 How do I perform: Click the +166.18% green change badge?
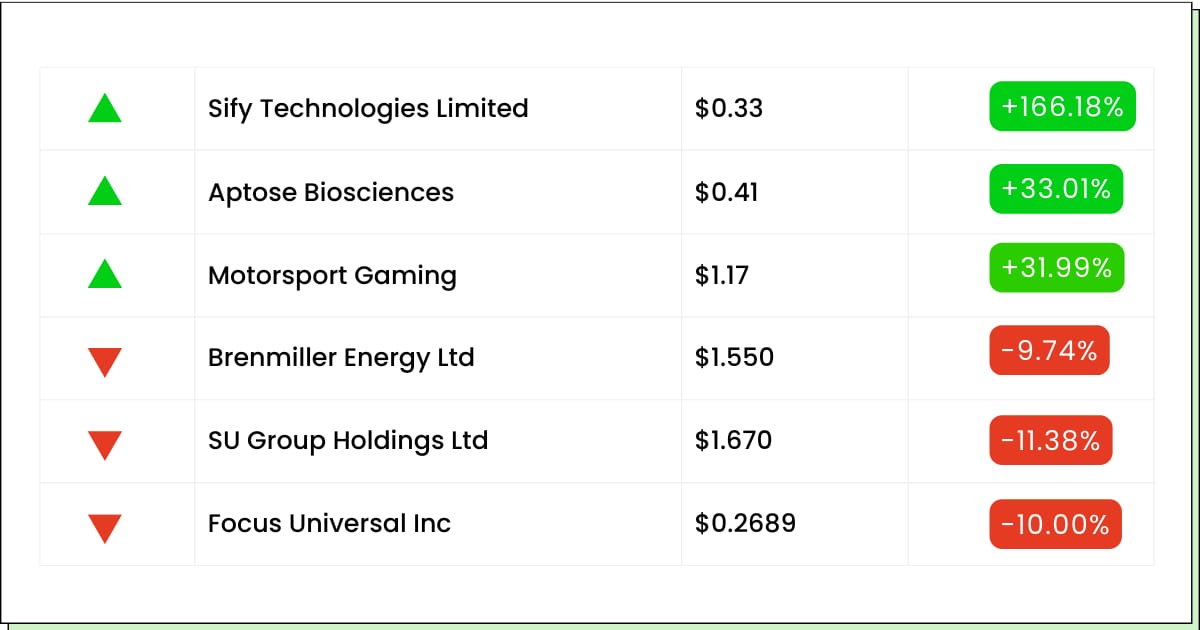(x=1063, y=106)
